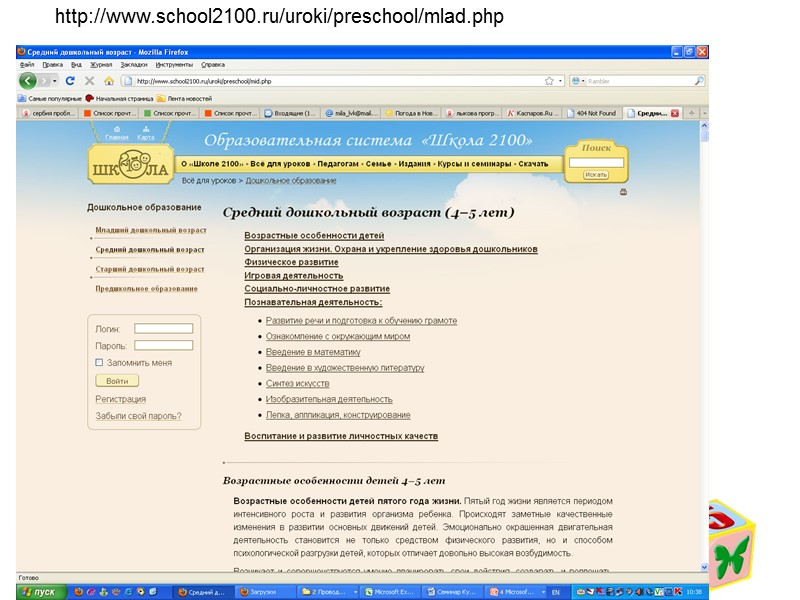
Task: Open 'Младший дошкольный возраст' sidebar link
Action: click(x=151, y=230)
